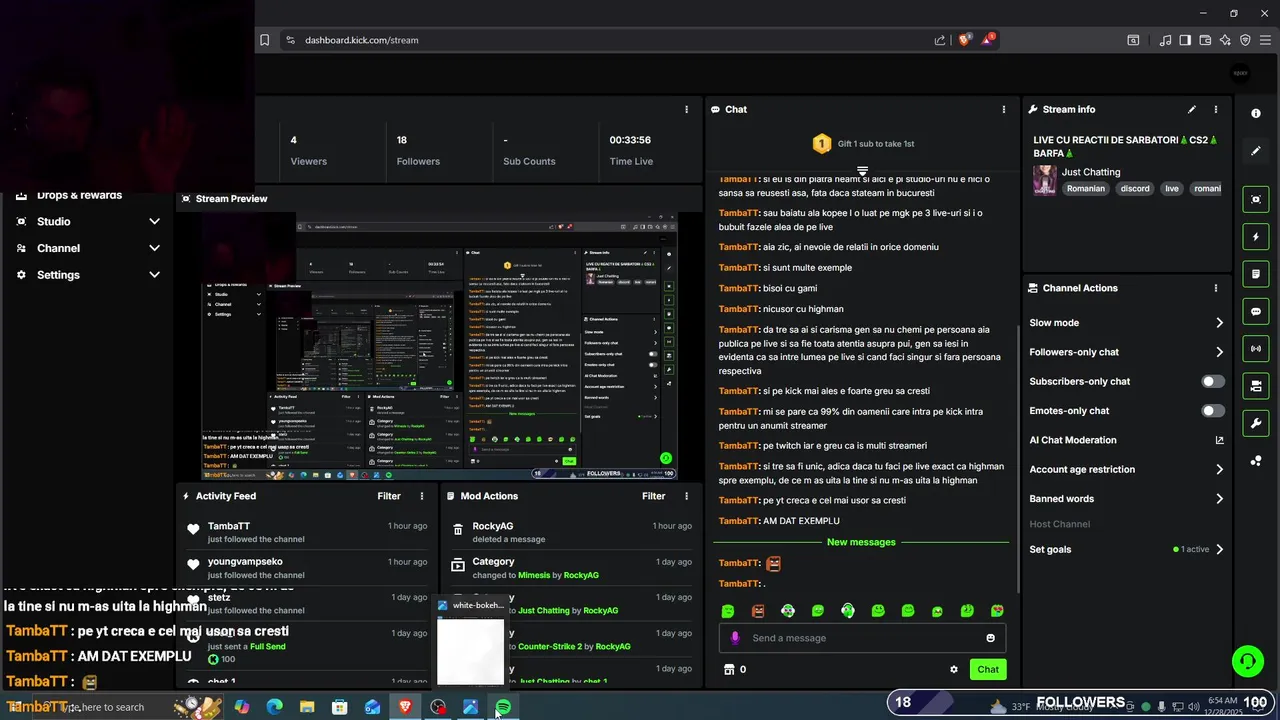Screen dimensions: 1280x720
Task: Click TambaTT in the Activity Feed
Action: [x=229, y=526]
